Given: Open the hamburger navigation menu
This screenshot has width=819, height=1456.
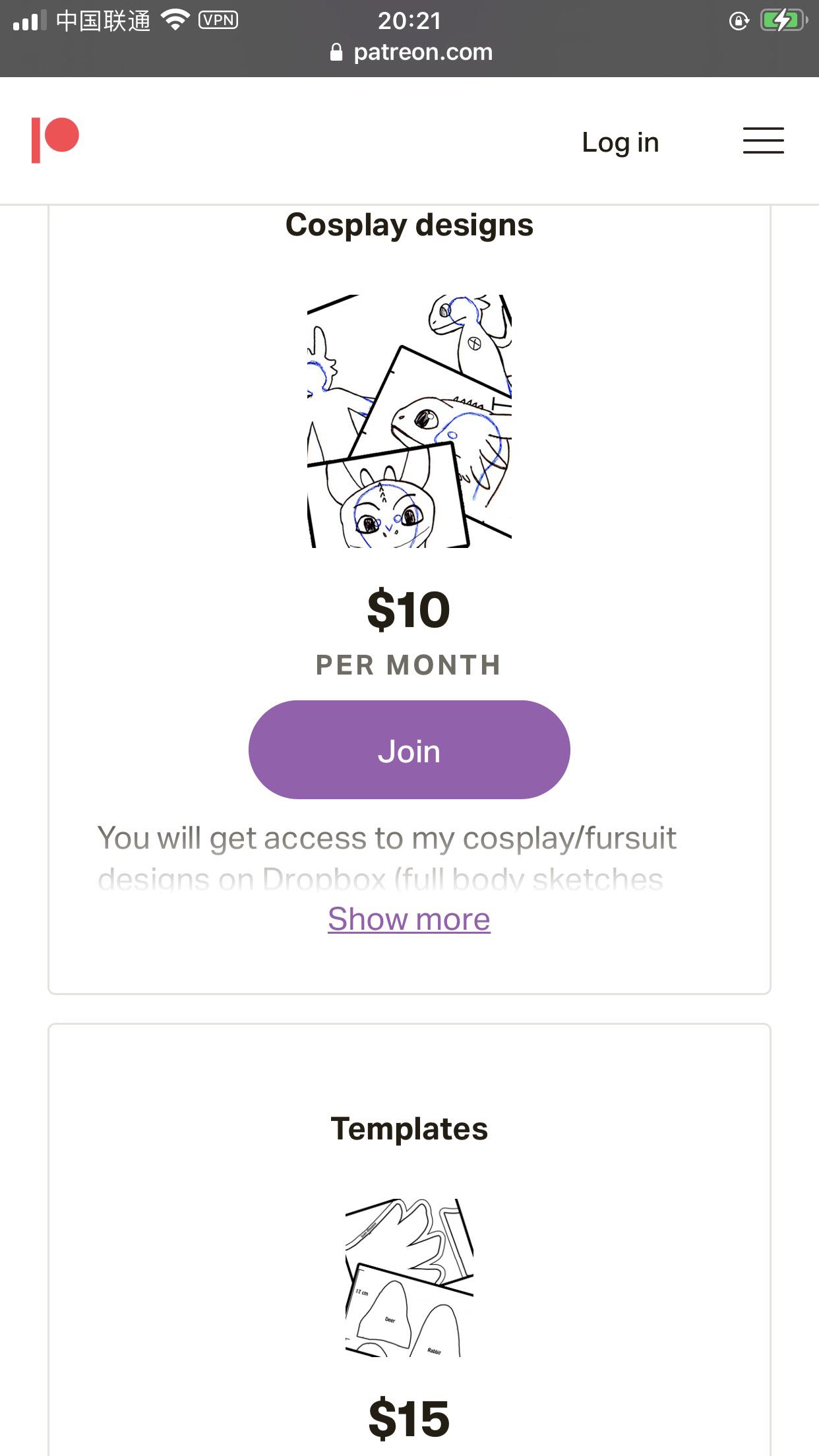Looking at the screenshot, I should tap(763, 141).
